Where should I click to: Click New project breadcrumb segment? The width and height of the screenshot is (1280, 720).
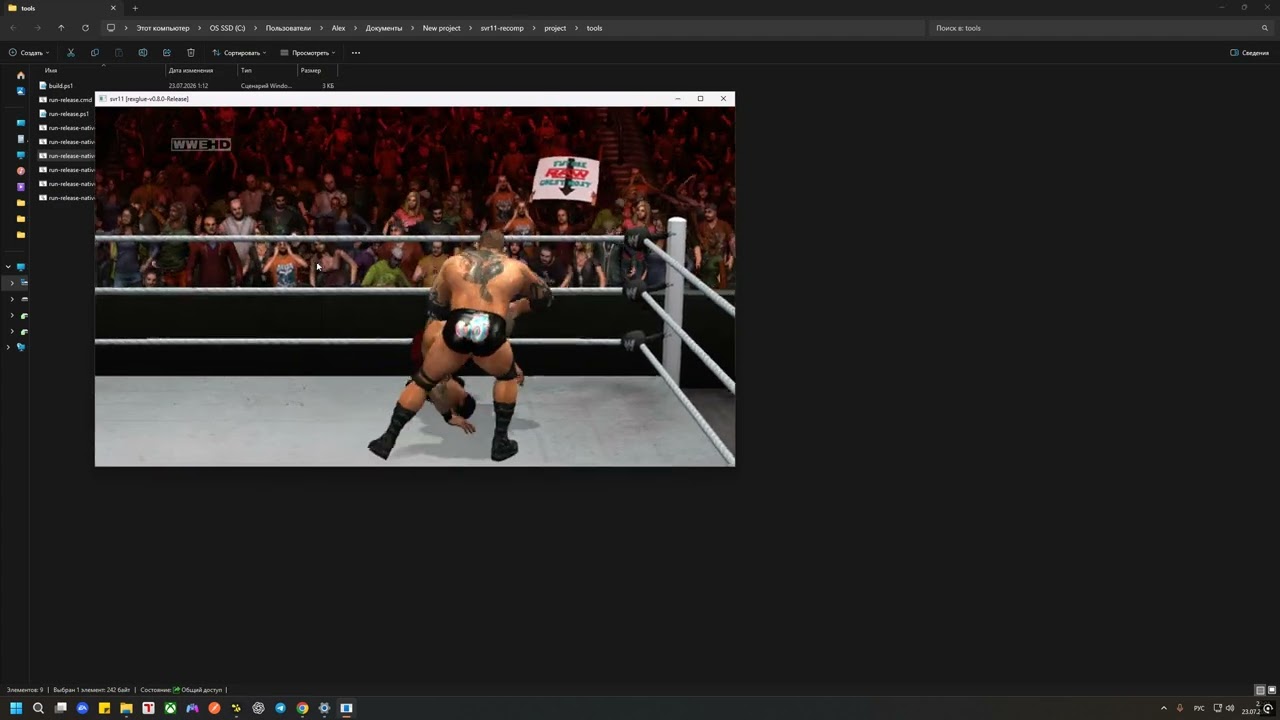coord(442,28)
